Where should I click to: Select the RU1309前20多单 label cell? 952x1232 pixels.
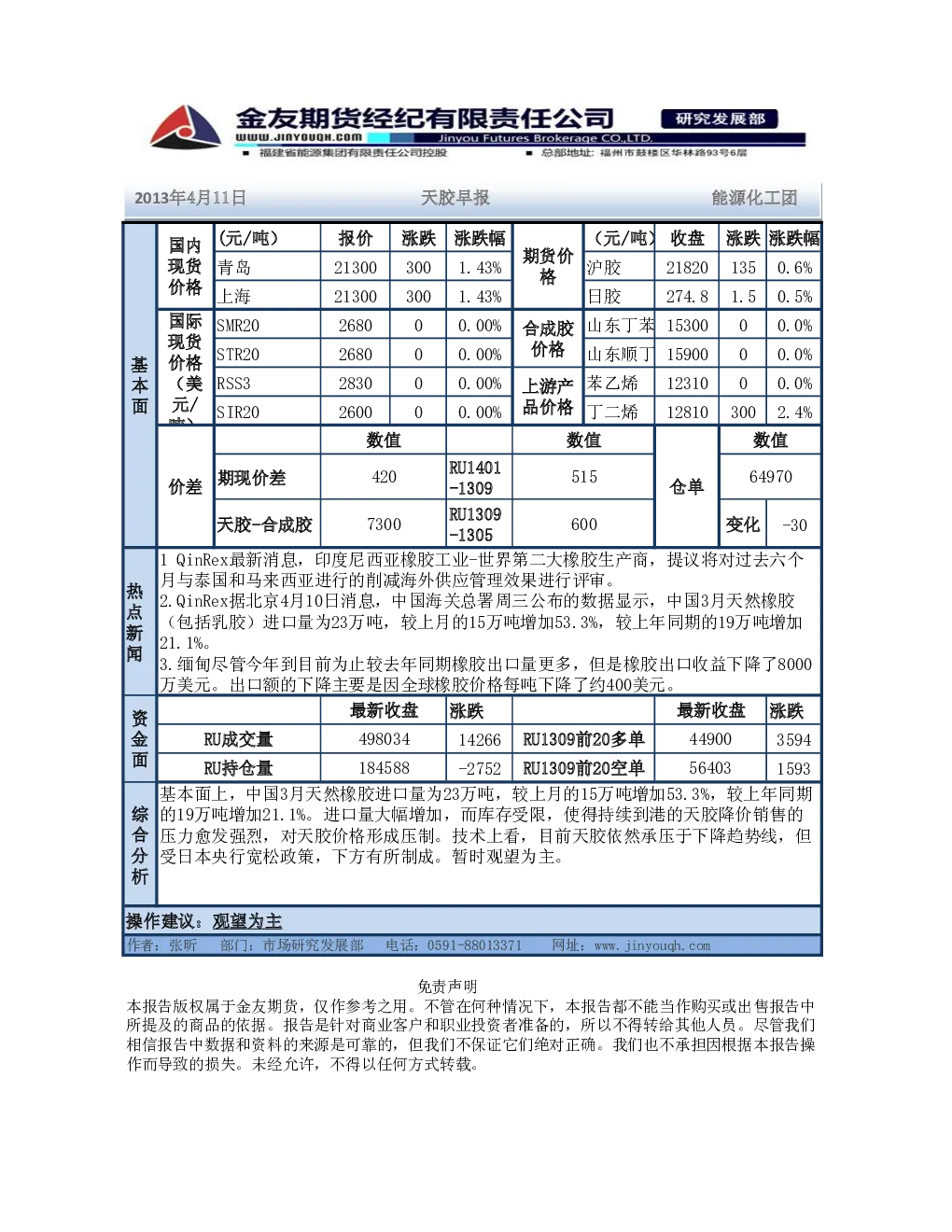(x=583, y=739)
